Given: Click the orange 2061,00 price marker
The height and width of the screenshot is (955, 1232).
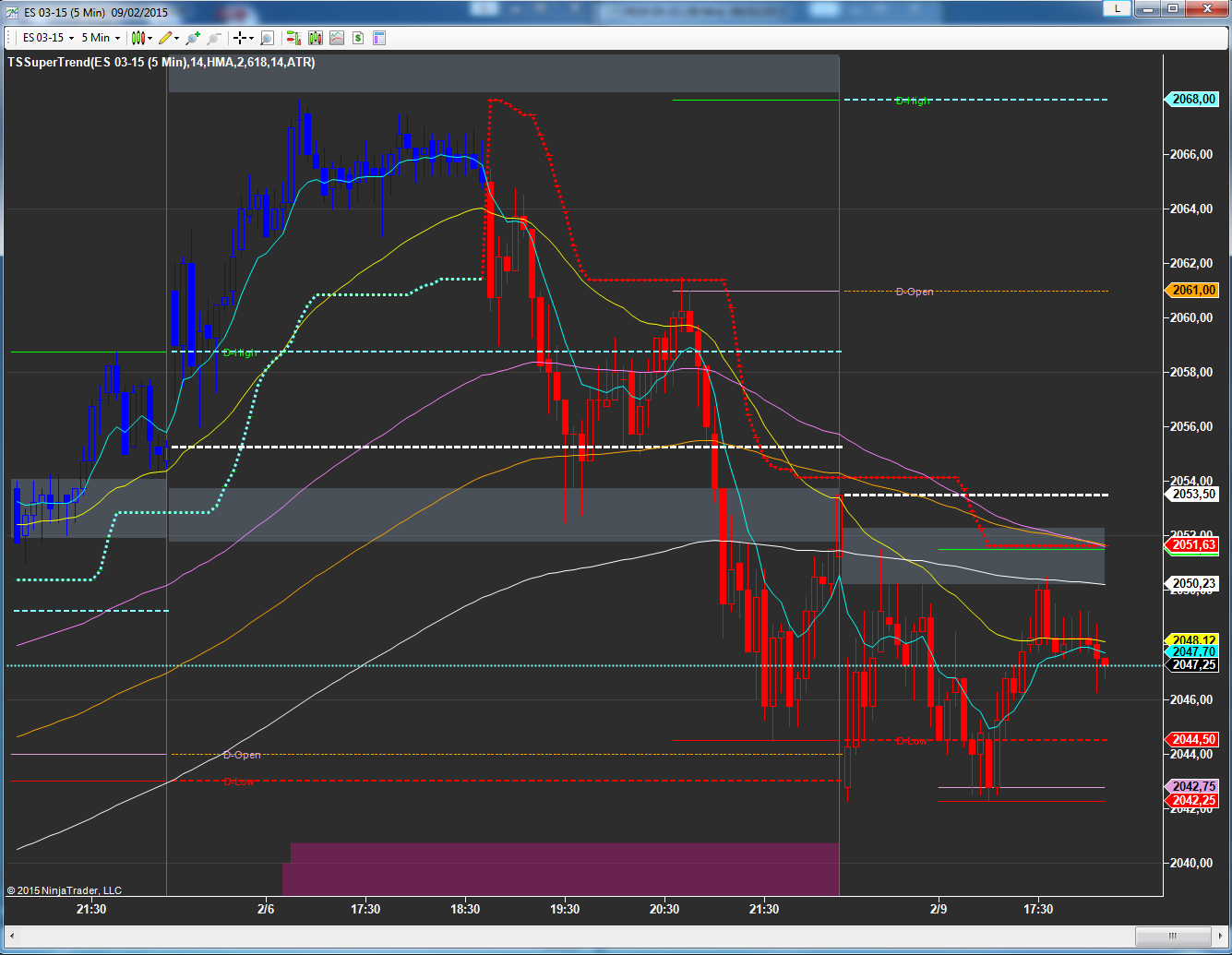Looking at the screenshot, I should click(x=1192, y=291).
